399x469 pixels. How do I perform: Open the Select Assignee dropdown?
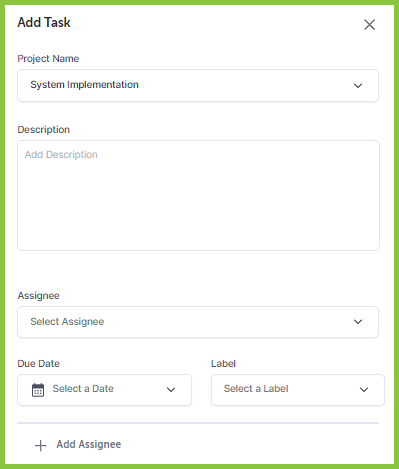point(198,322)
